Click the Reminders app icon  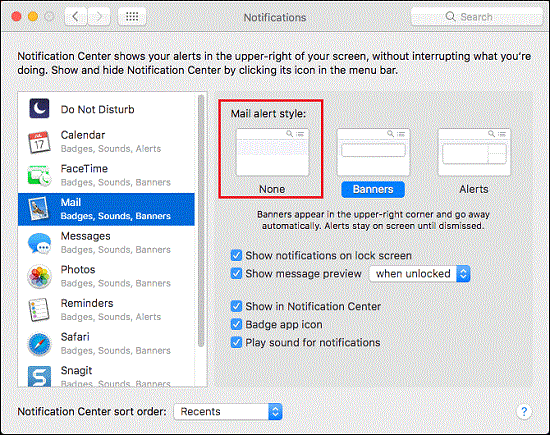(x=39, y=310)
